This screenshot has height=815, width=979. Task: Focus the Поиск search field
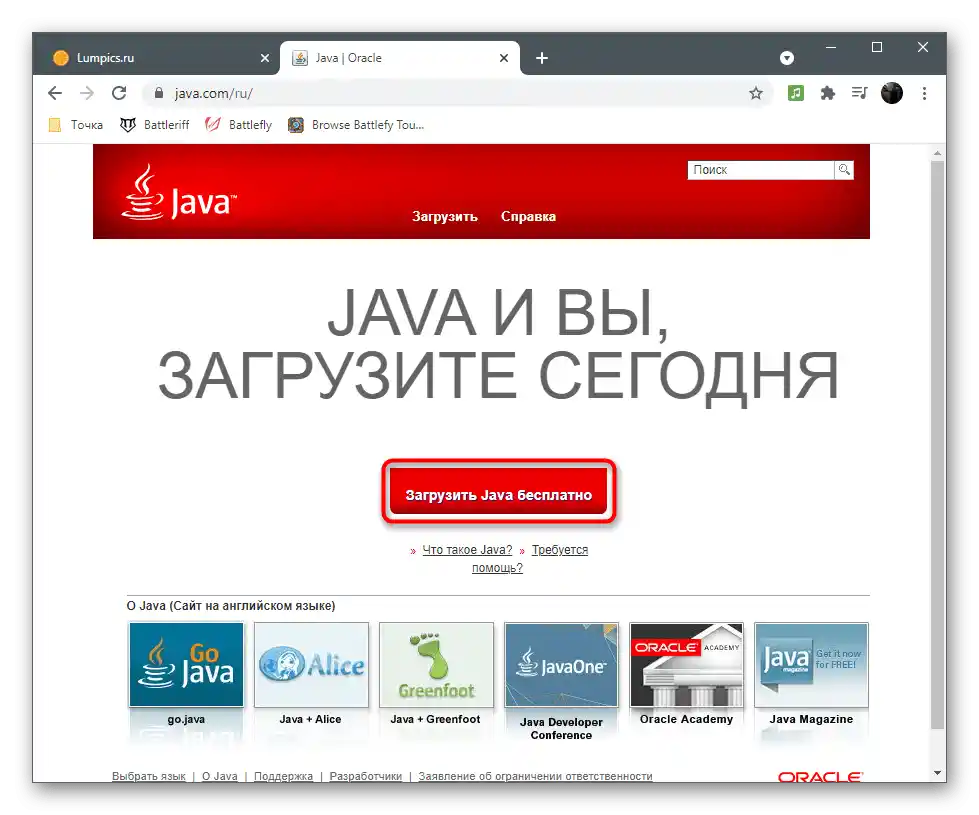click(760, 170)
